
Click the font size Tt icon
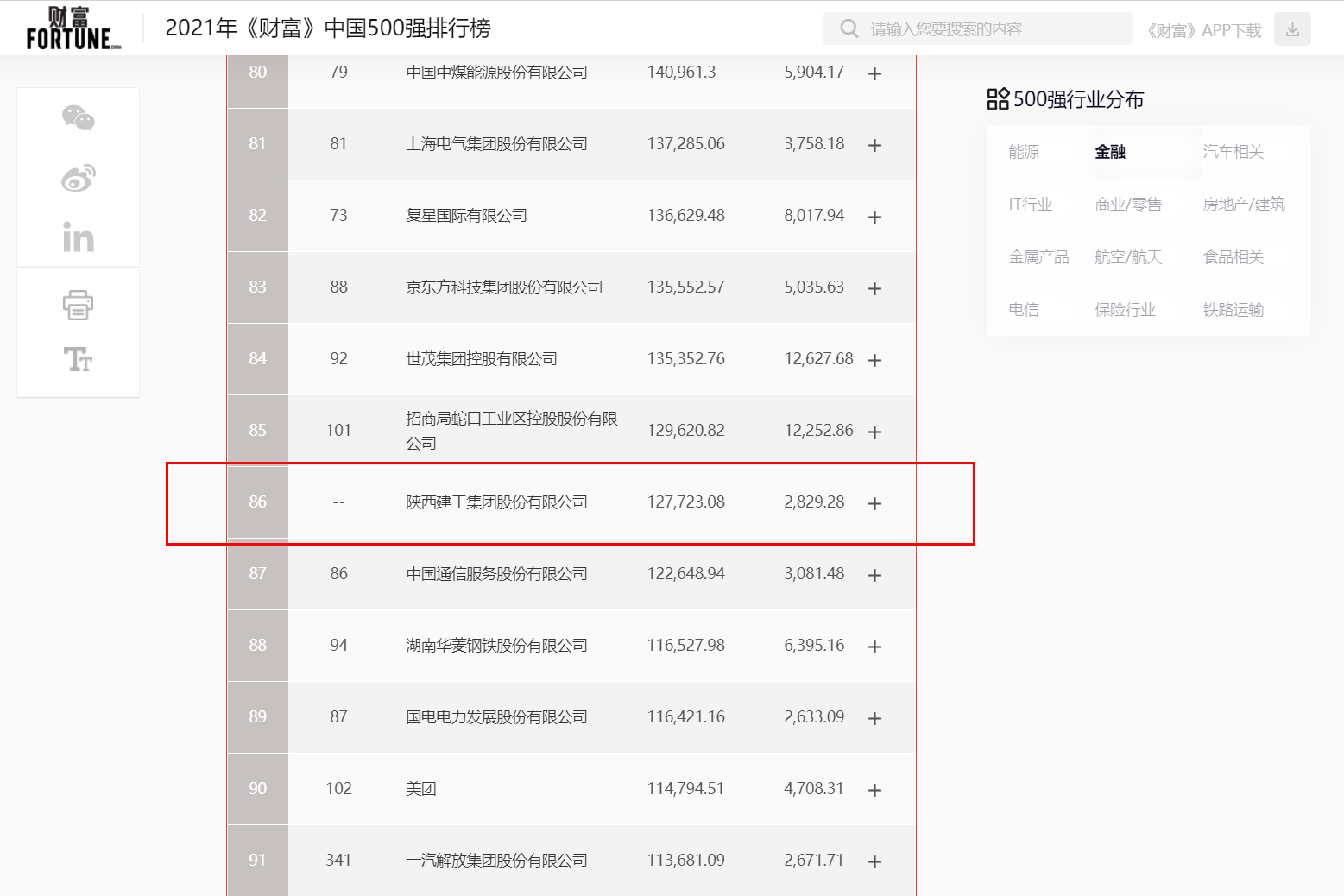(x=78, y=359)
